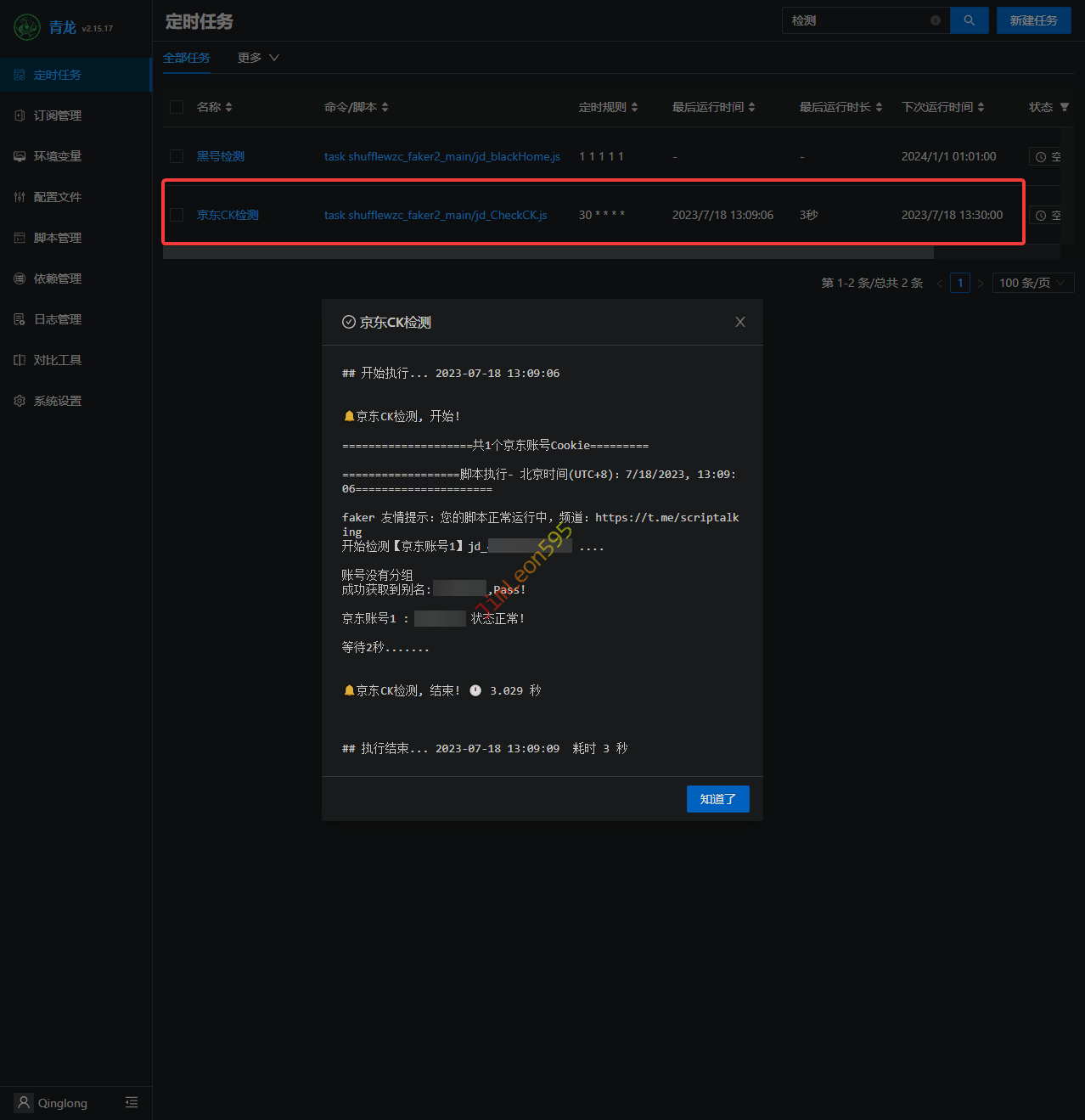Image resolution: width=1085 pixels, height=1120 pixels.
Task: Click the Qinglong dragon logo icon
Action: [x=27, y=27]
